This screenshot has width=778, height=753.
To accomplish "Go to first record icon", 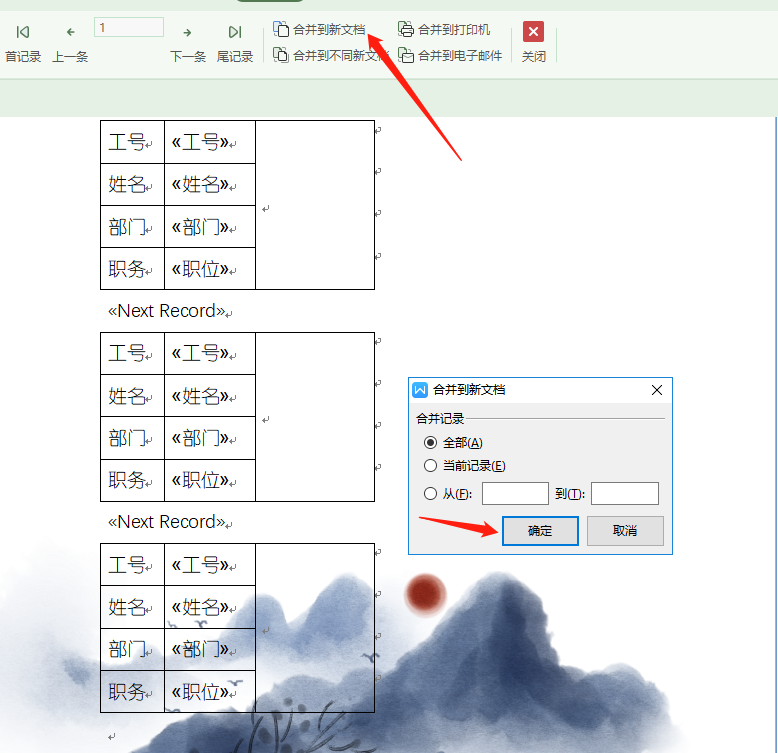I will coord(23,32).
